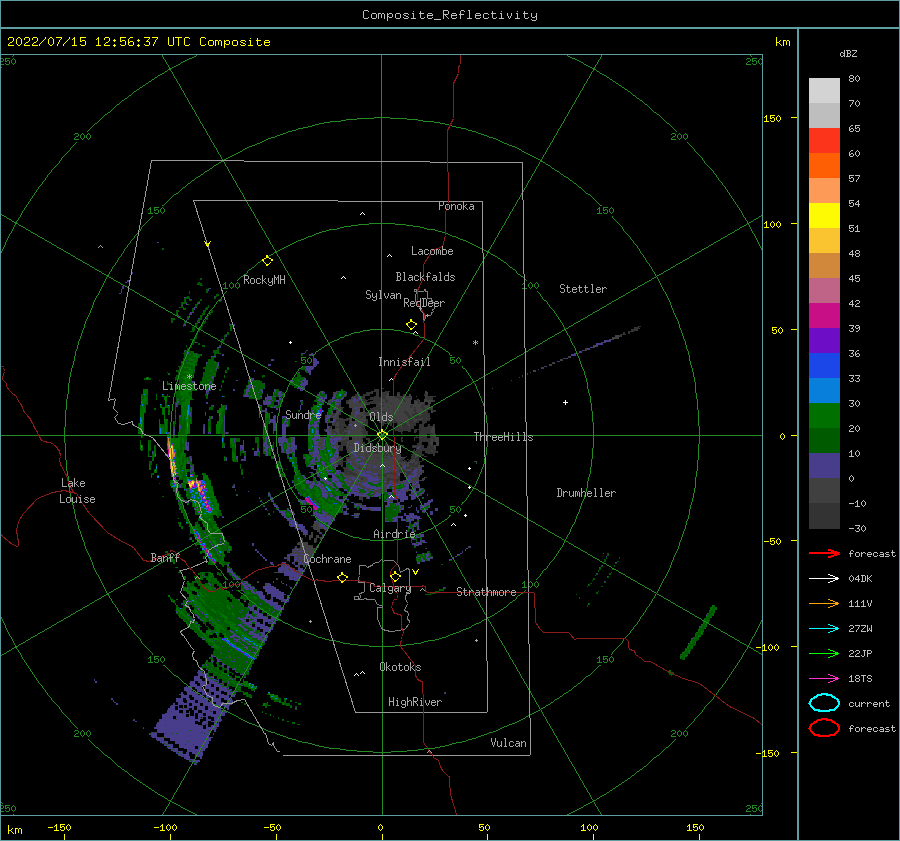900x841 pixels.
Task: Click the yellow diamond marker inside Calgary
Action: (395, 576)
